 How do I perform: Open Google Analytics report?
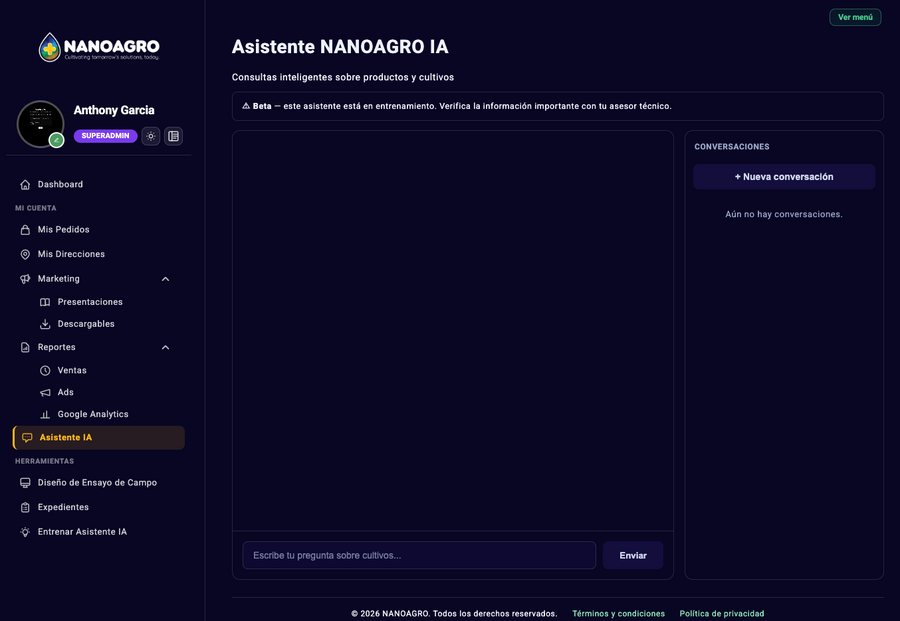coord(93,414)
